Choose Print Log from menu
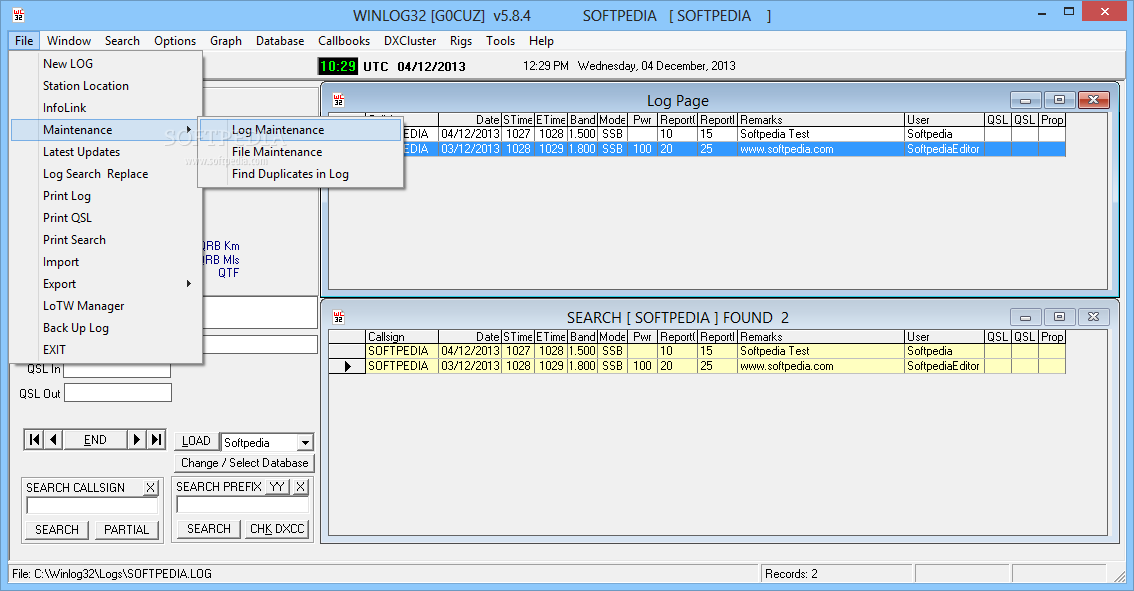This screenshot has width=1134, height=591. click(107, 196)
